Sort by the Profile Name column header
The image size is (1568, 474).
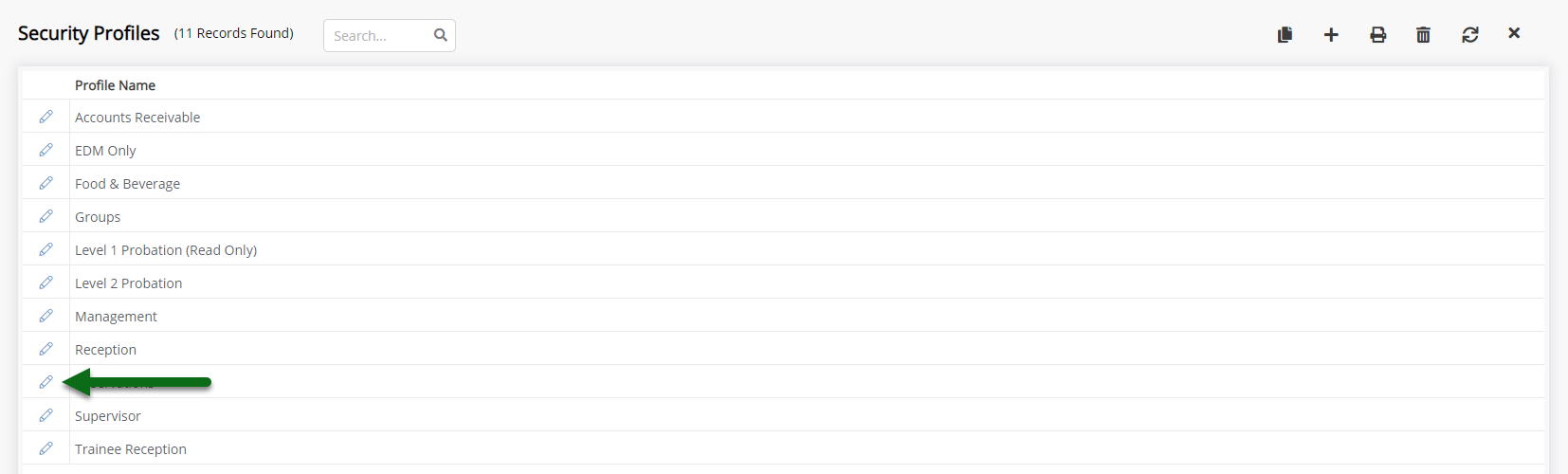(x=115, y=85)
